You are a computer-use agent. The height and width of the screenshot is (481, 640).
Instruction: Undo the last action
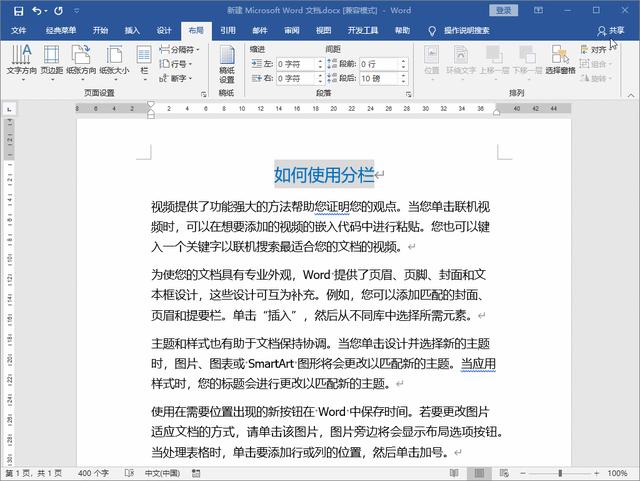click(x=36, y=11)
